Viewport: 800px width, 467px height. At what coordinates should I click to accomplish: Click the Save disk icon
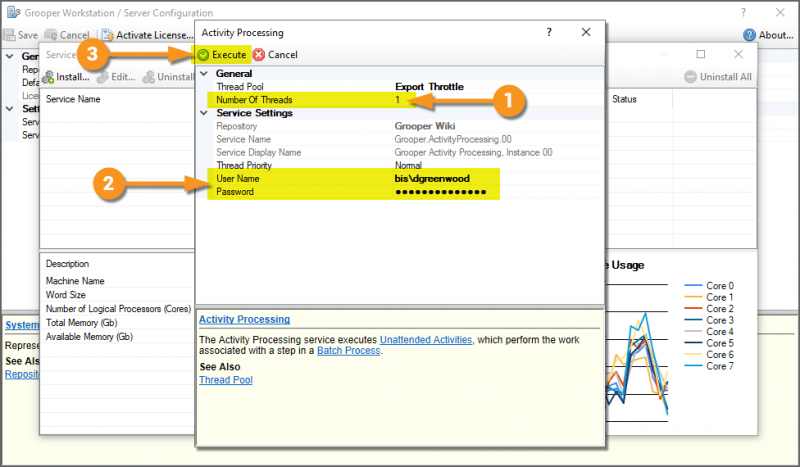(9, 35)
